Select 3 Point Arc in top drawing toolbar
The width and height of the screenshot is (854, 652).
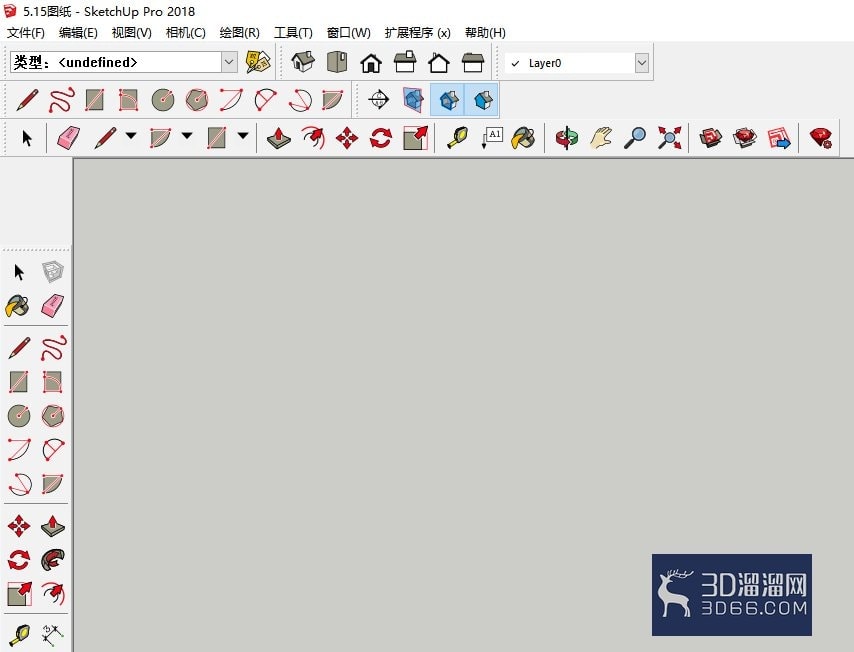click(300, 100)
